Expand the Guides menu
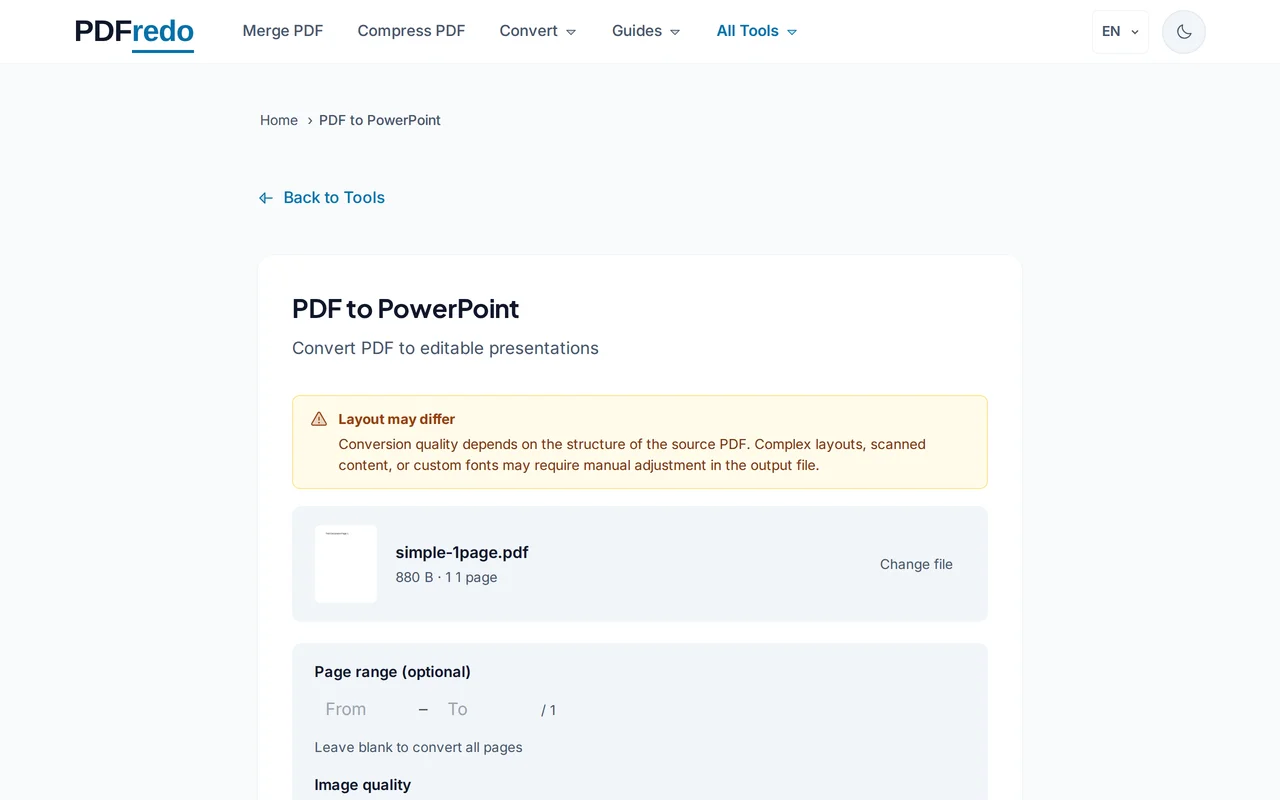1280x800 pixels. click(x=645, y=31)
